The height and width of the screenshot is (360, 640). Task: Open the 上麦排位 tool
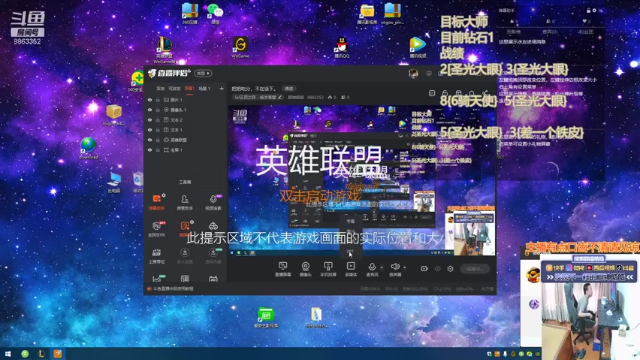[157, 256]
